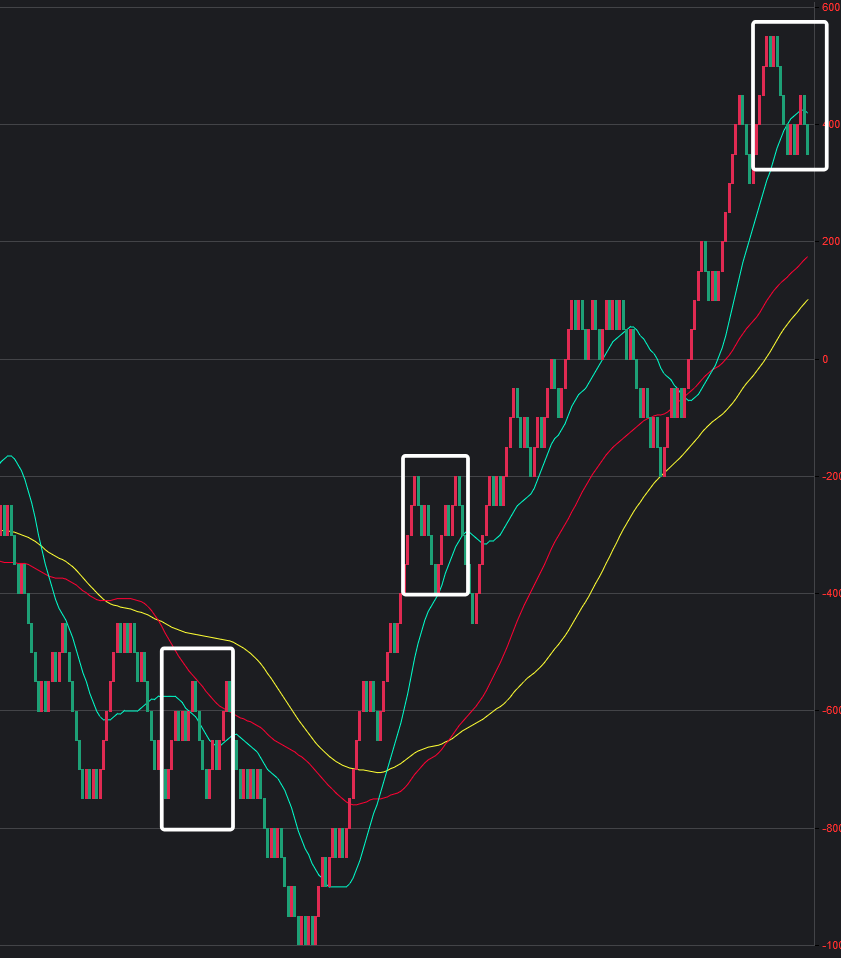Click the 600 price axis label

pyautogui.click(x=831, y=7)
